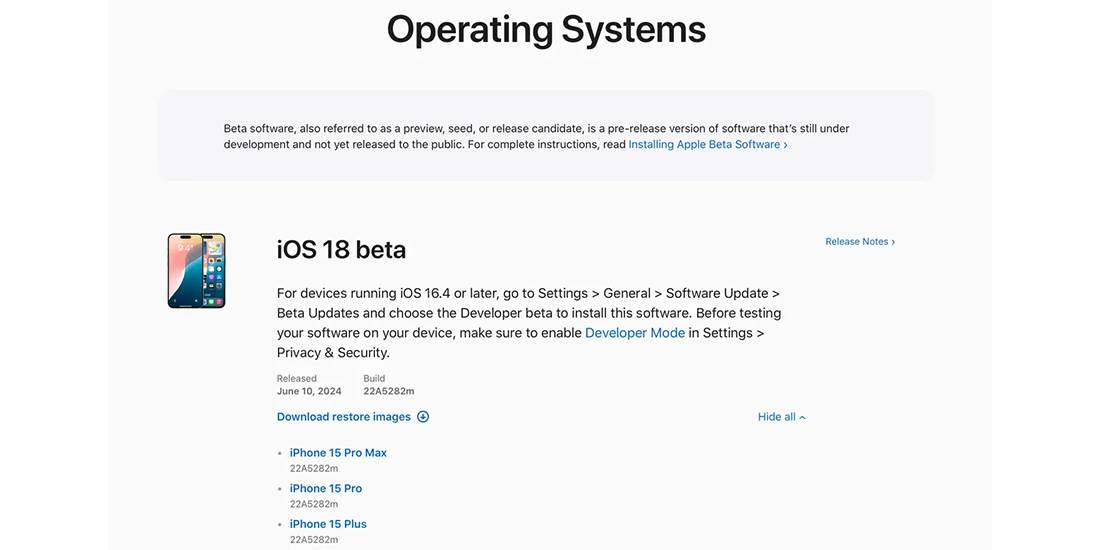
Task: Click the Operating Systems page title
Action: pyautogui.click(x=546, y=31)
